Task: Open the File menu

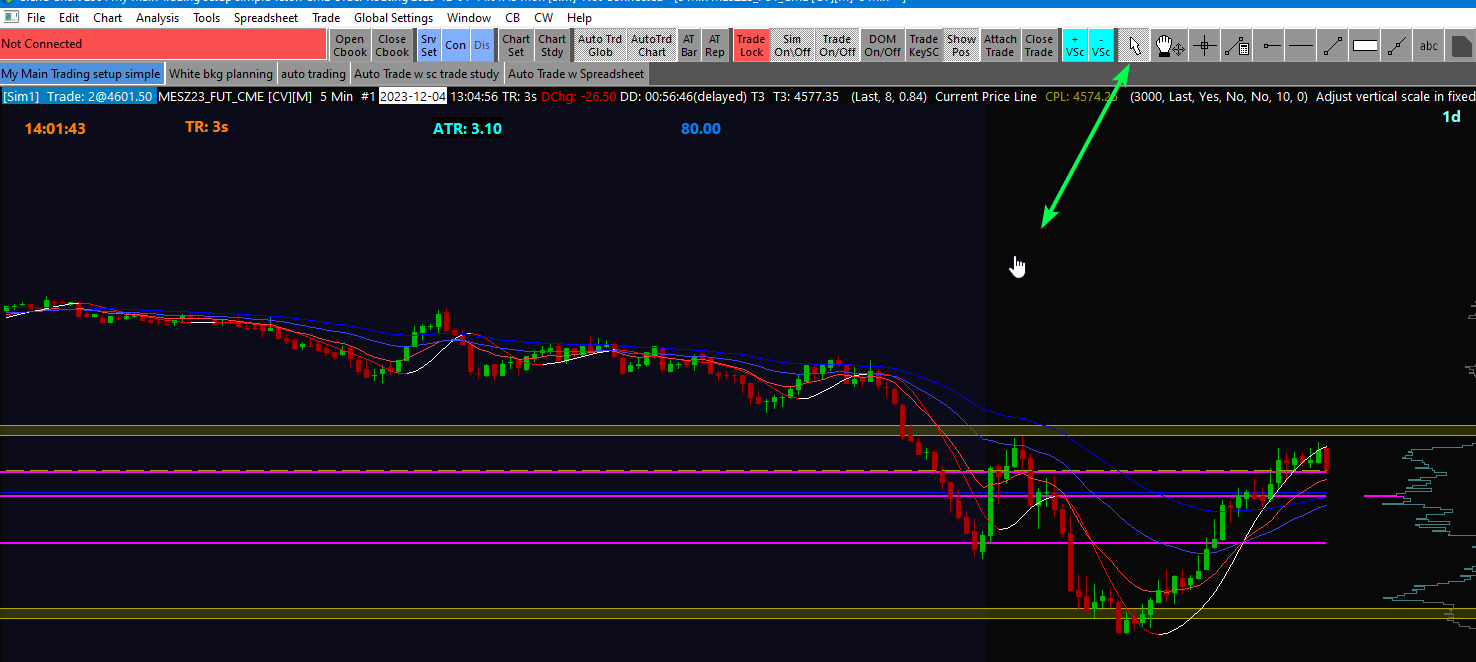Action: click(36, 17)
